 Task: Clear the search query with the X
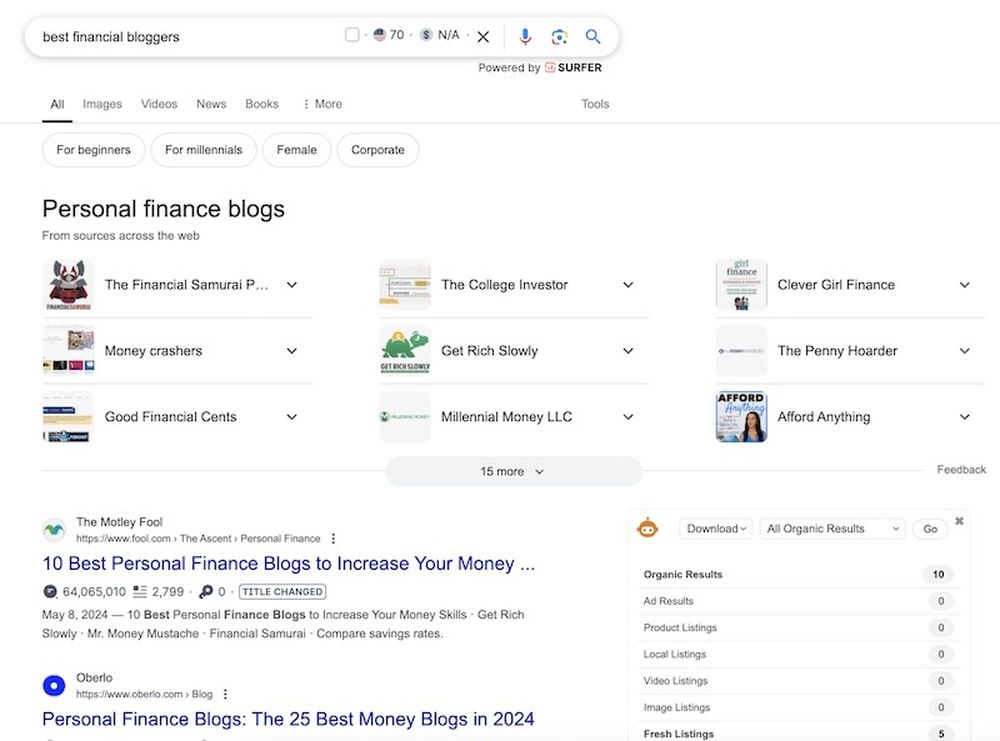pos(483,37)
